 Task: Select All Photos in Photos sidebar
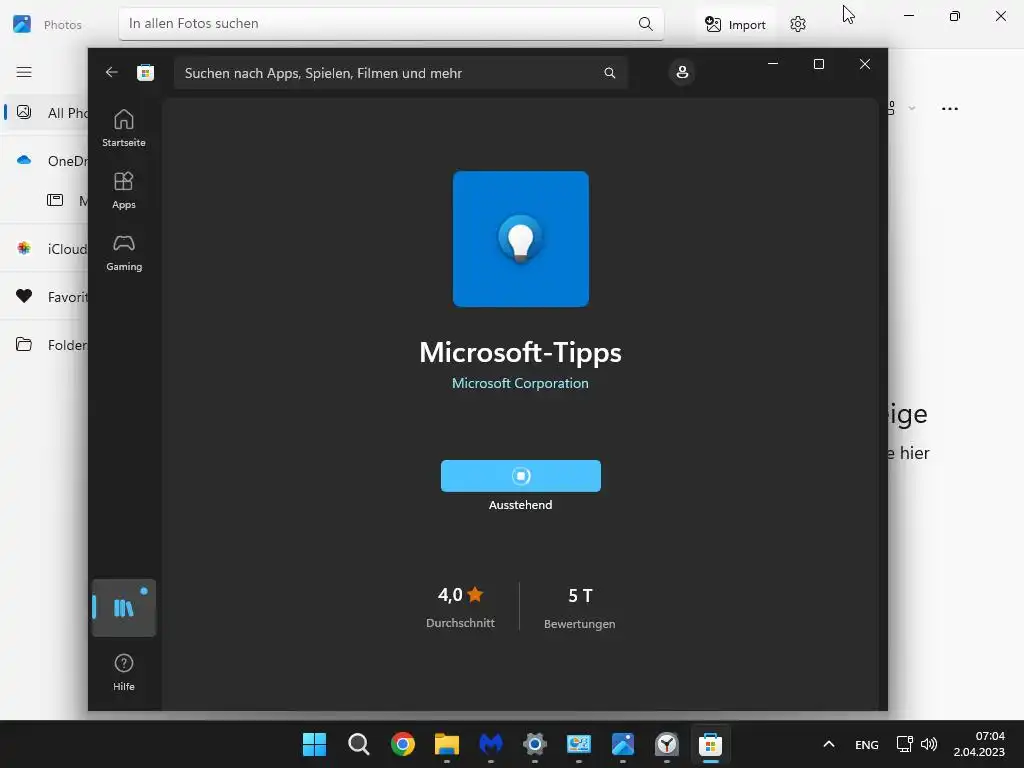click(46, 113)
